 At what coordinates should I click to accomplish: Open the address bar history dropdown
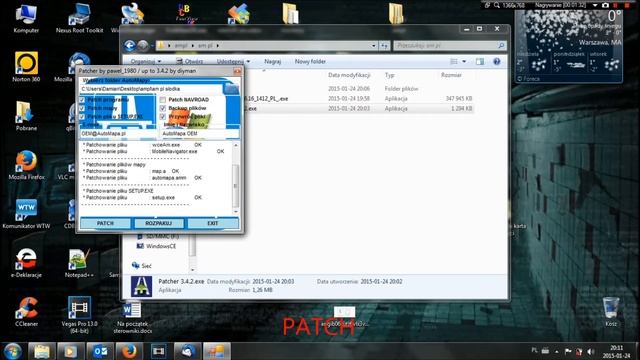coord(373,46)
